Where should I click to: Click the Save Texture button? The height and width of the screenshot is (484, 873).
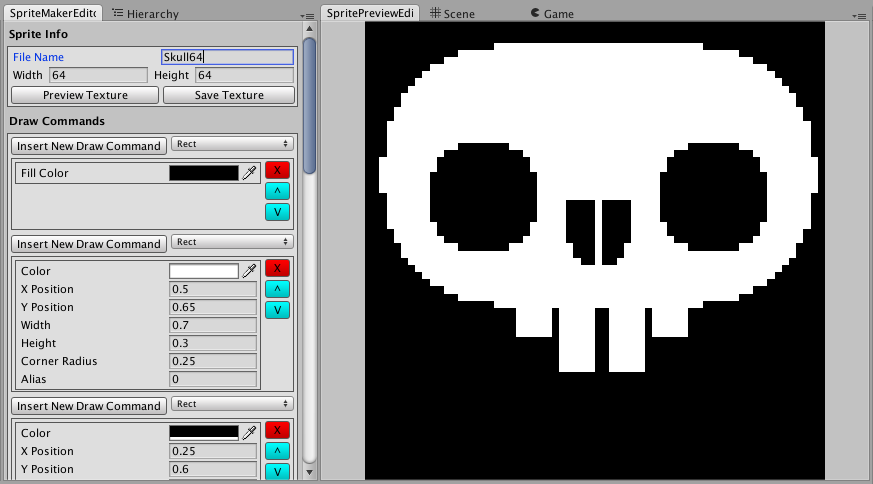229,95
